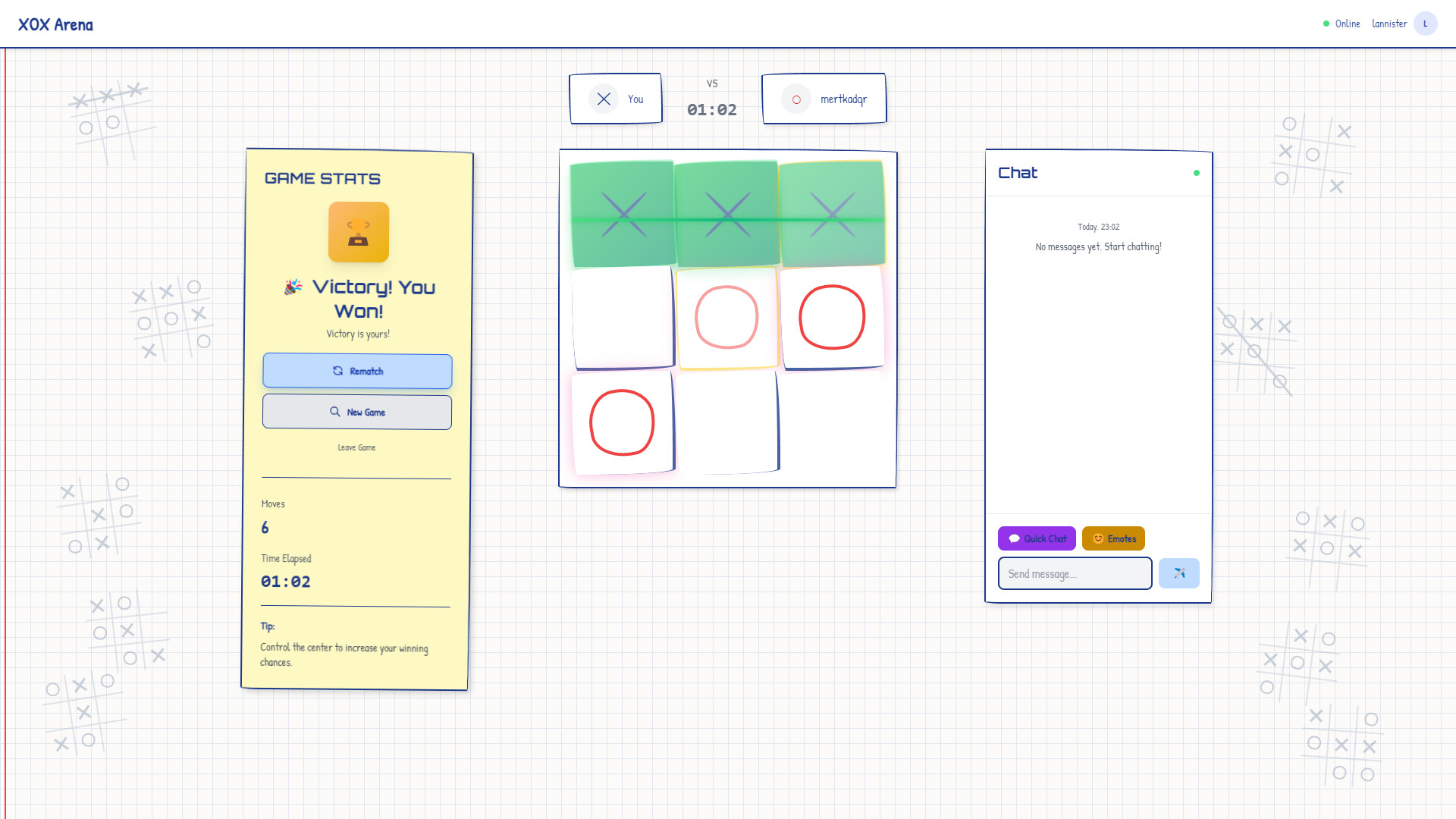Click the Rematch button
The image size is (1456, 819).
coord(357,371)
